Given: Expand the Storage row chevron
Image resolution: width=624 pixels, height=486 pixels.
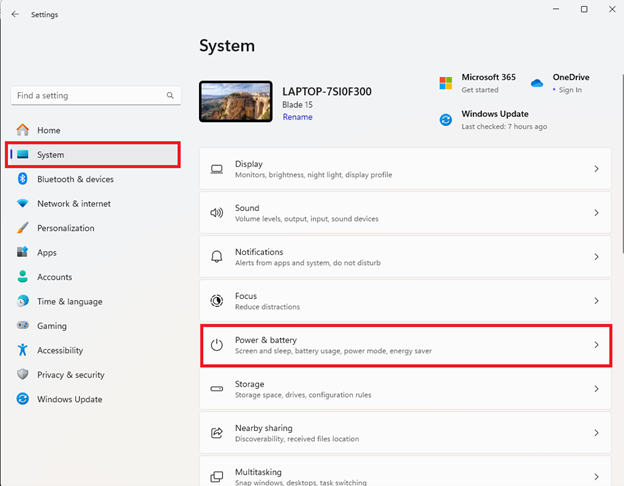Looking at the screenshot, I should coord(596,389).
